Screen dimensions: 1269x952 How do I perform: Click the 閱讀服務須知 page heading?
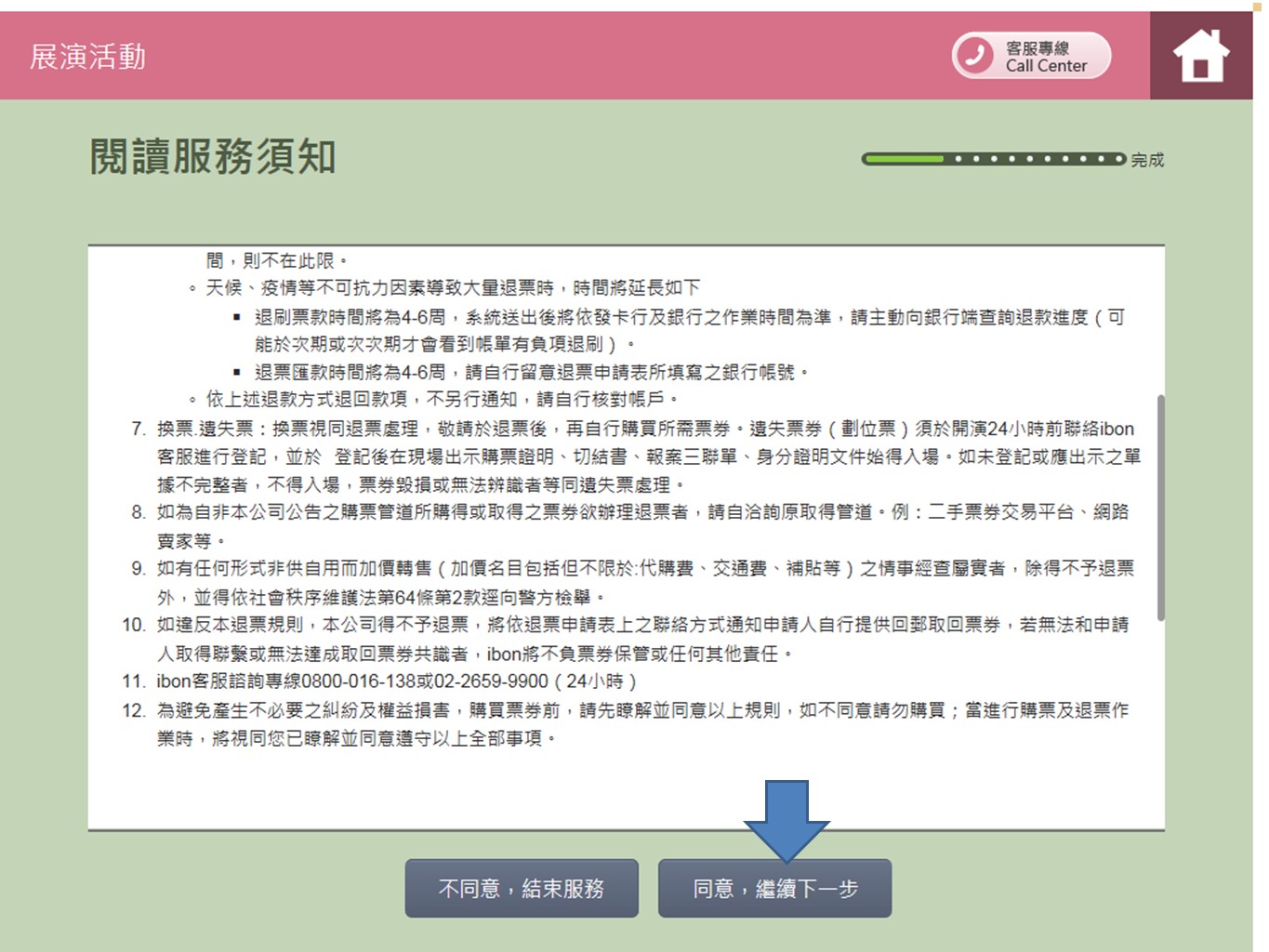pos(212,156)
